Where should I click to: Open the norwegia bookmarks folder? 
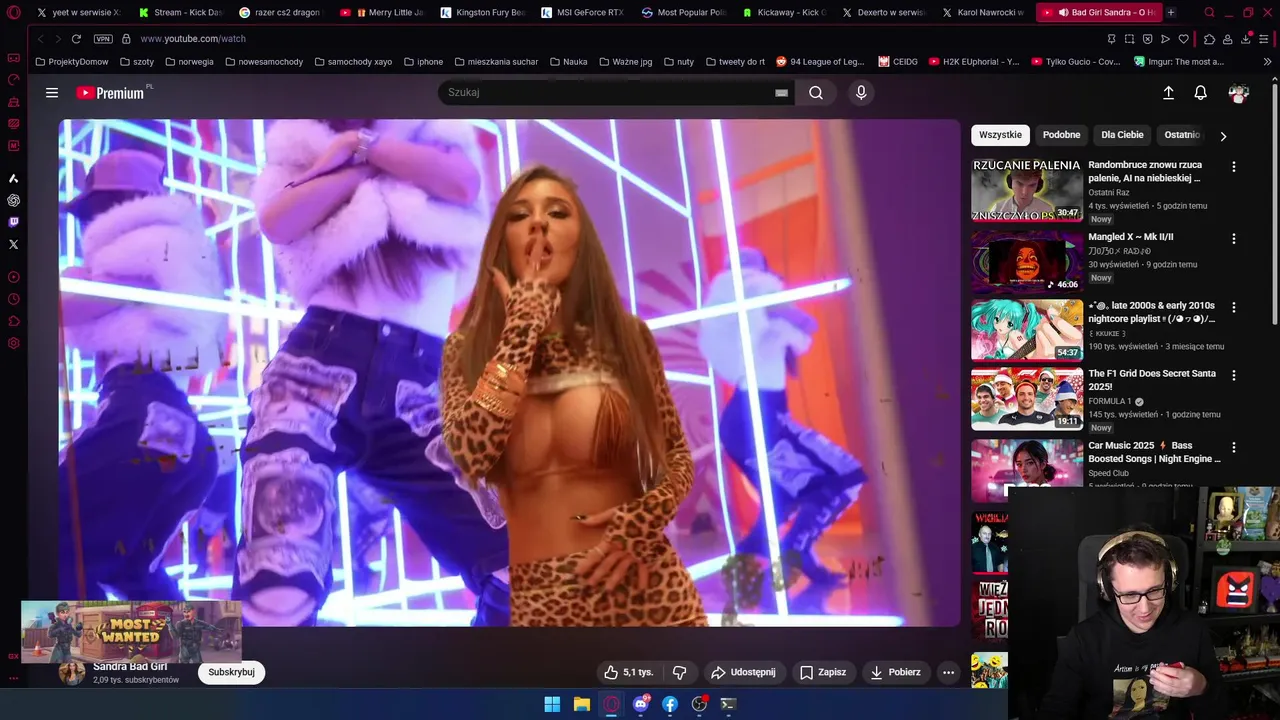coord(188,62)
